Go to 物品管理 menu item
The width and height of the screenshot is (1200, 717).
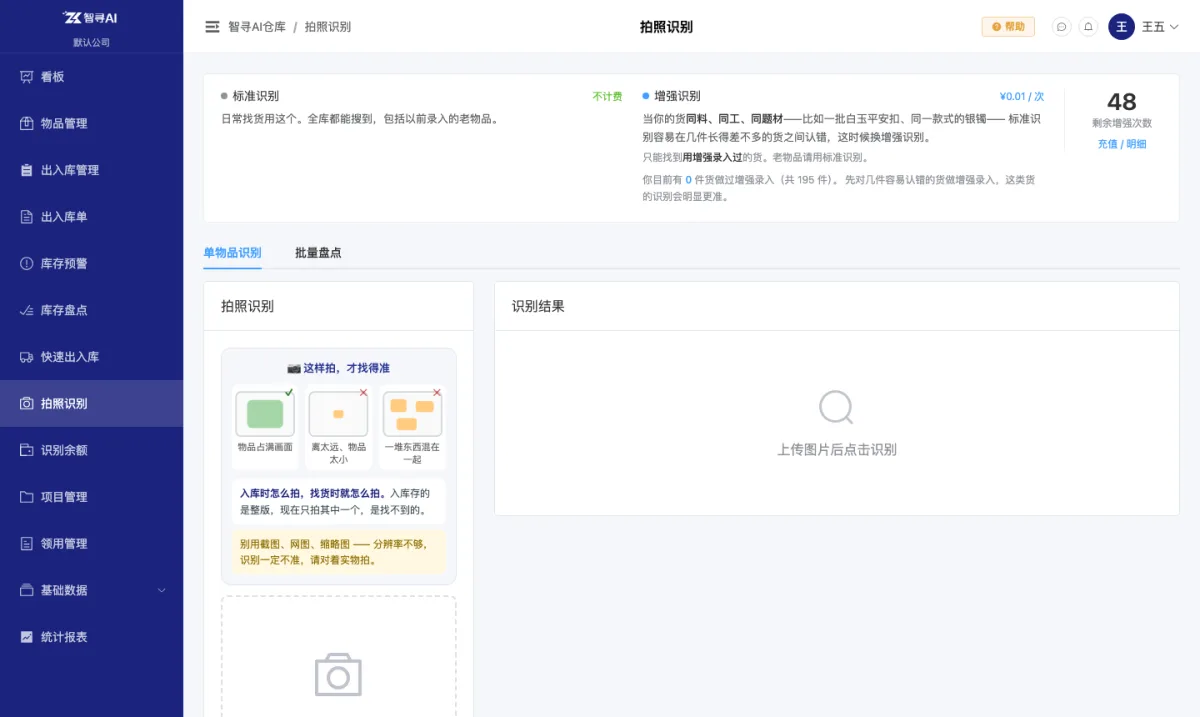coord(91,124)
